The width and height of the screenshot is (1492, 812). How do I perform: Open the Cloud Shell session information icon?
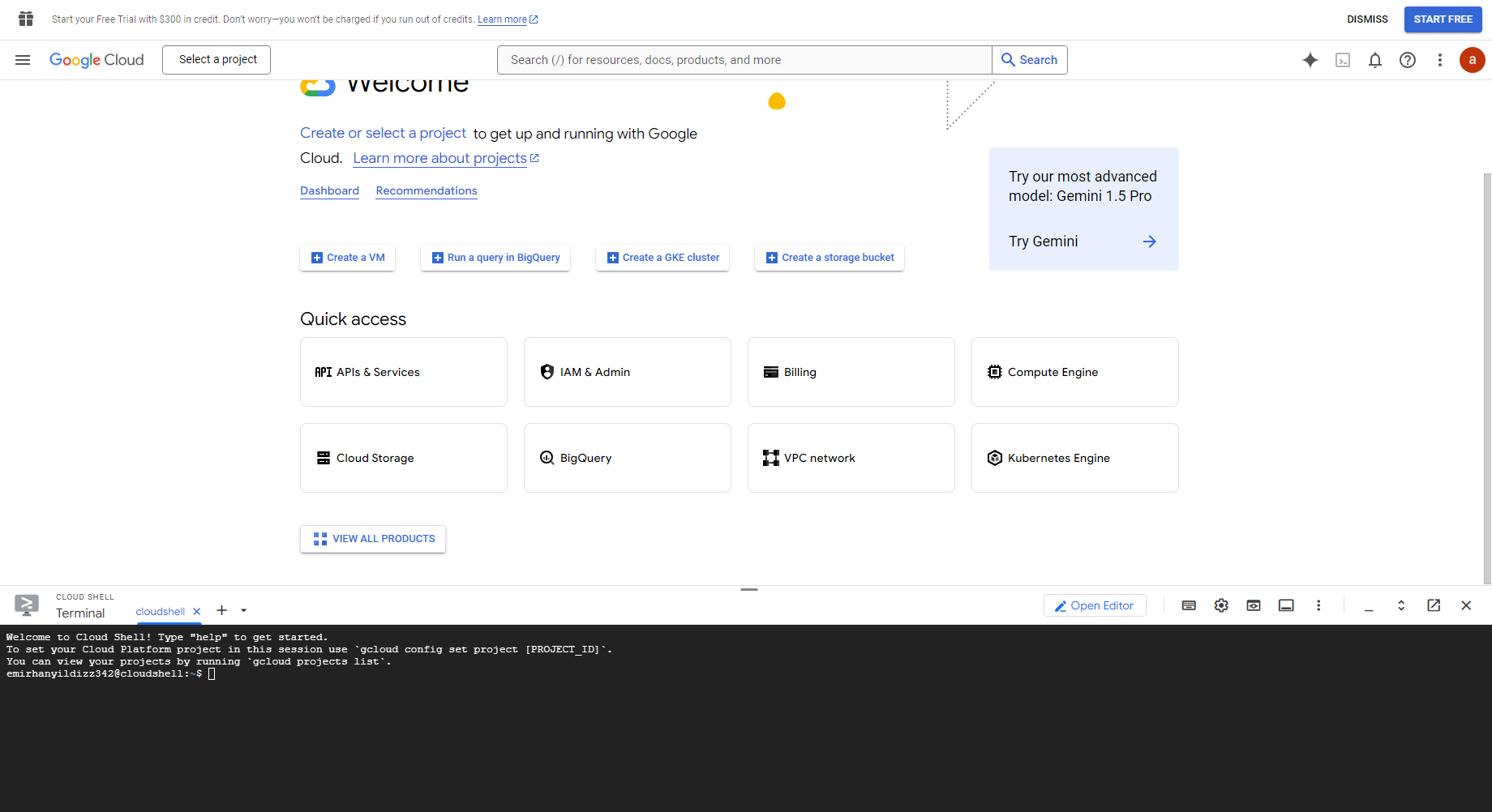[x=1286, y=605]
